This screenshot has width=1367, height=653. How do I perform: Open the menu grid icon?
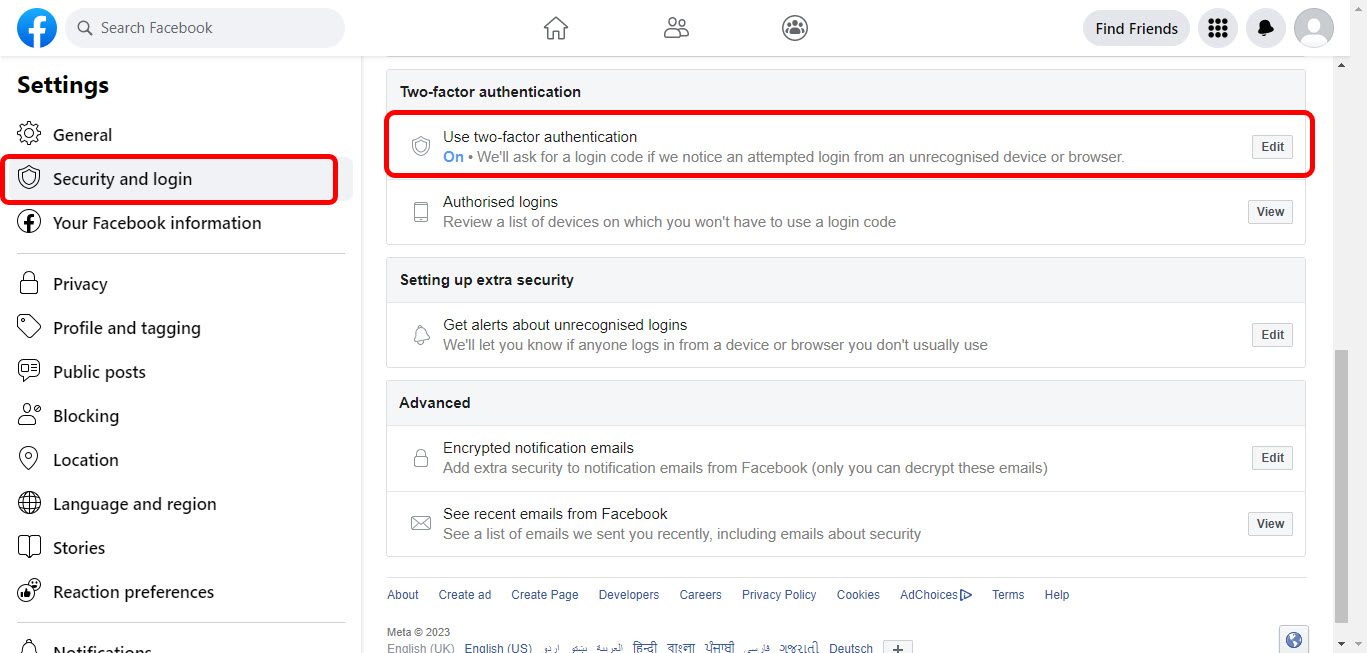click(1218, 28)
